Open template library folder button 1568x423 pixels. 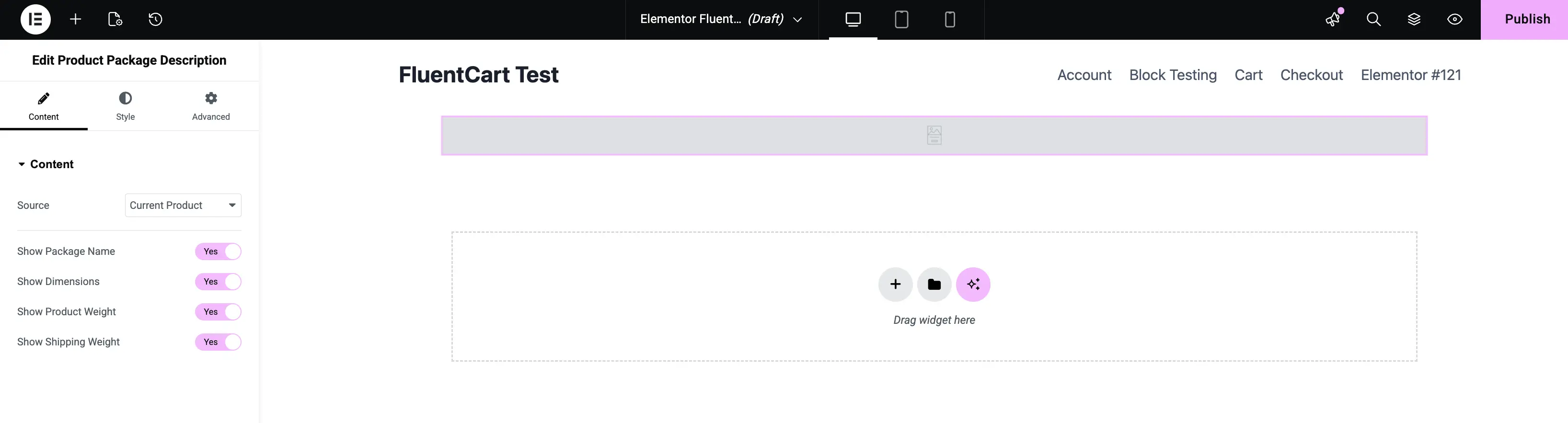point(934,284)
